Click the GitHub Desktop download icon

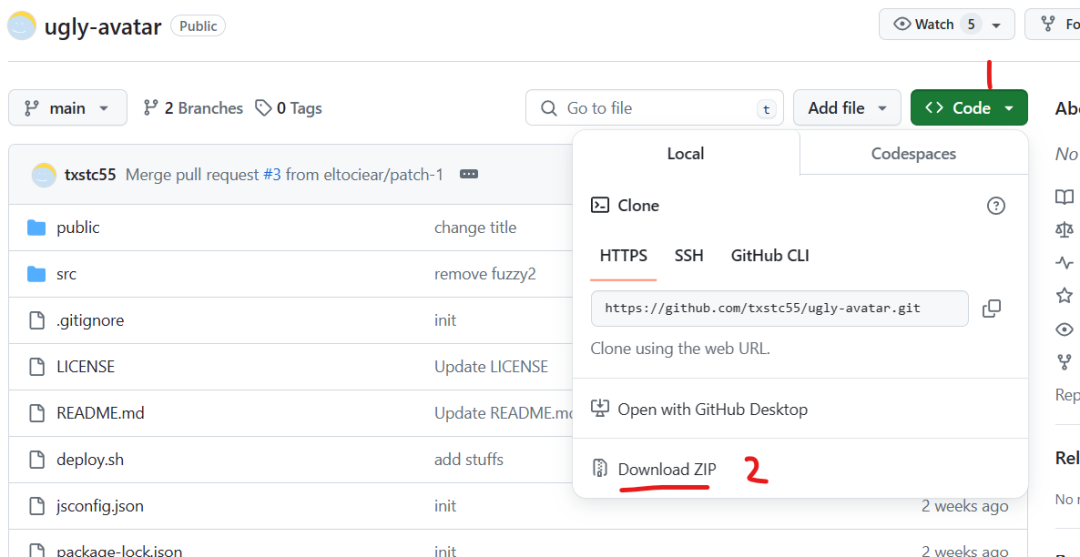tap(600, 408)
